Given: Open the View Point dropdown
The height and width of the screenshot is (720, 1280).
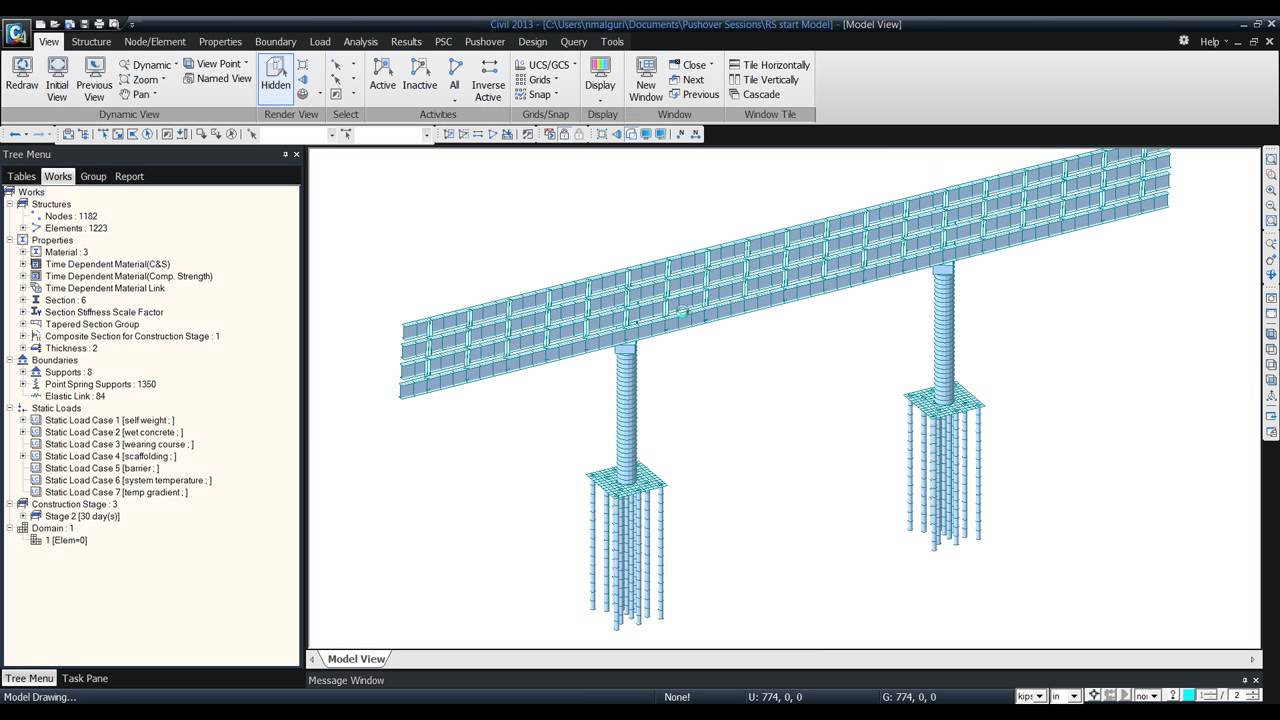Looking at the screenshot, I should pos(215,64).
